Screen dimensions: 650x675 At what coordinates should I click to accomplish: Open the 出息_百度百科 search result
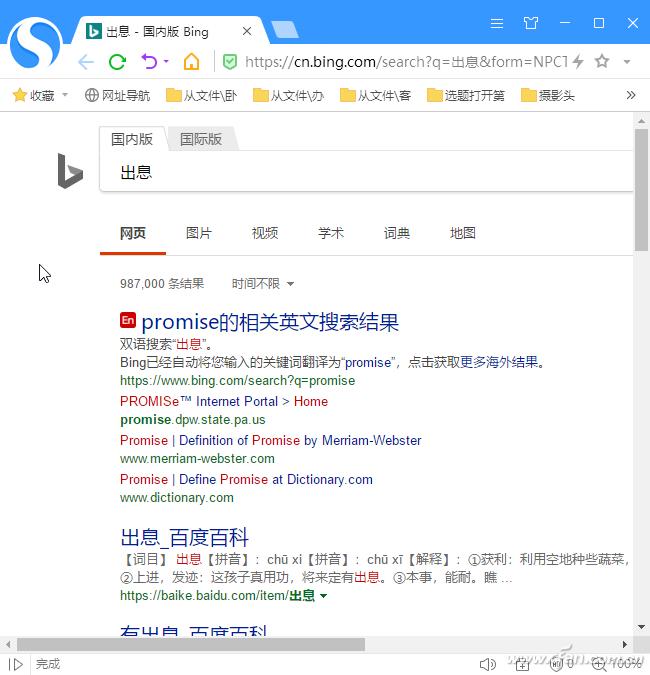pos(184,538)
